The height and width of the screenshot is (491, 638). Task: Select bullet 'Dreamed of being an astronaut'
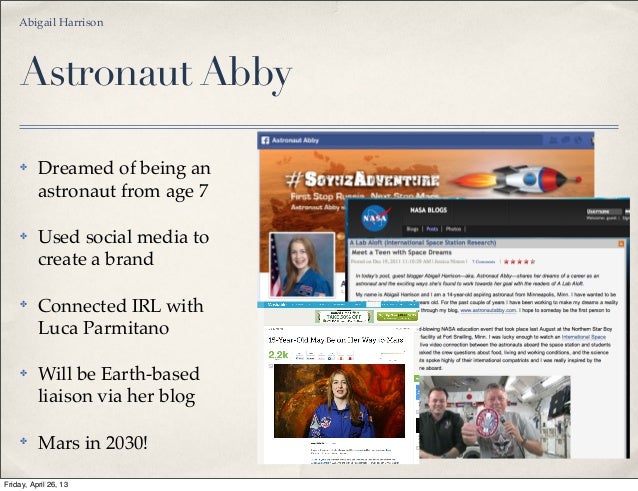click(124, 179)
